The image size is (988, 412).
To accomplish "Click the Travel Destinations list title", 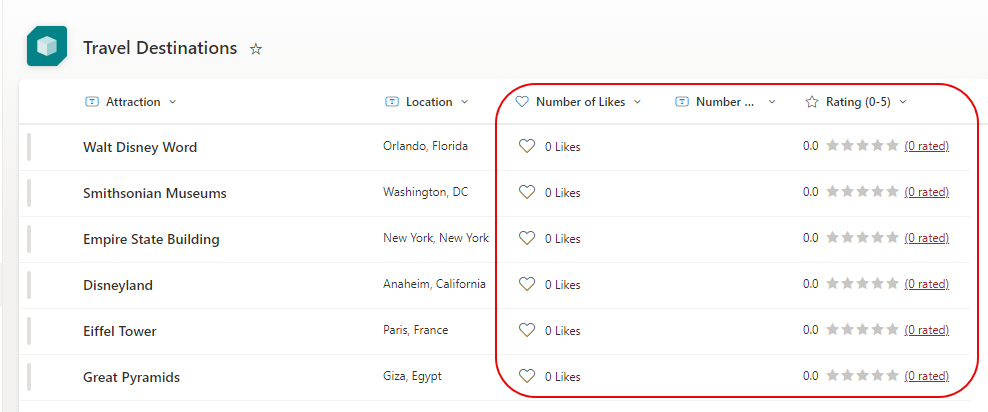I will tap(160, 48).
